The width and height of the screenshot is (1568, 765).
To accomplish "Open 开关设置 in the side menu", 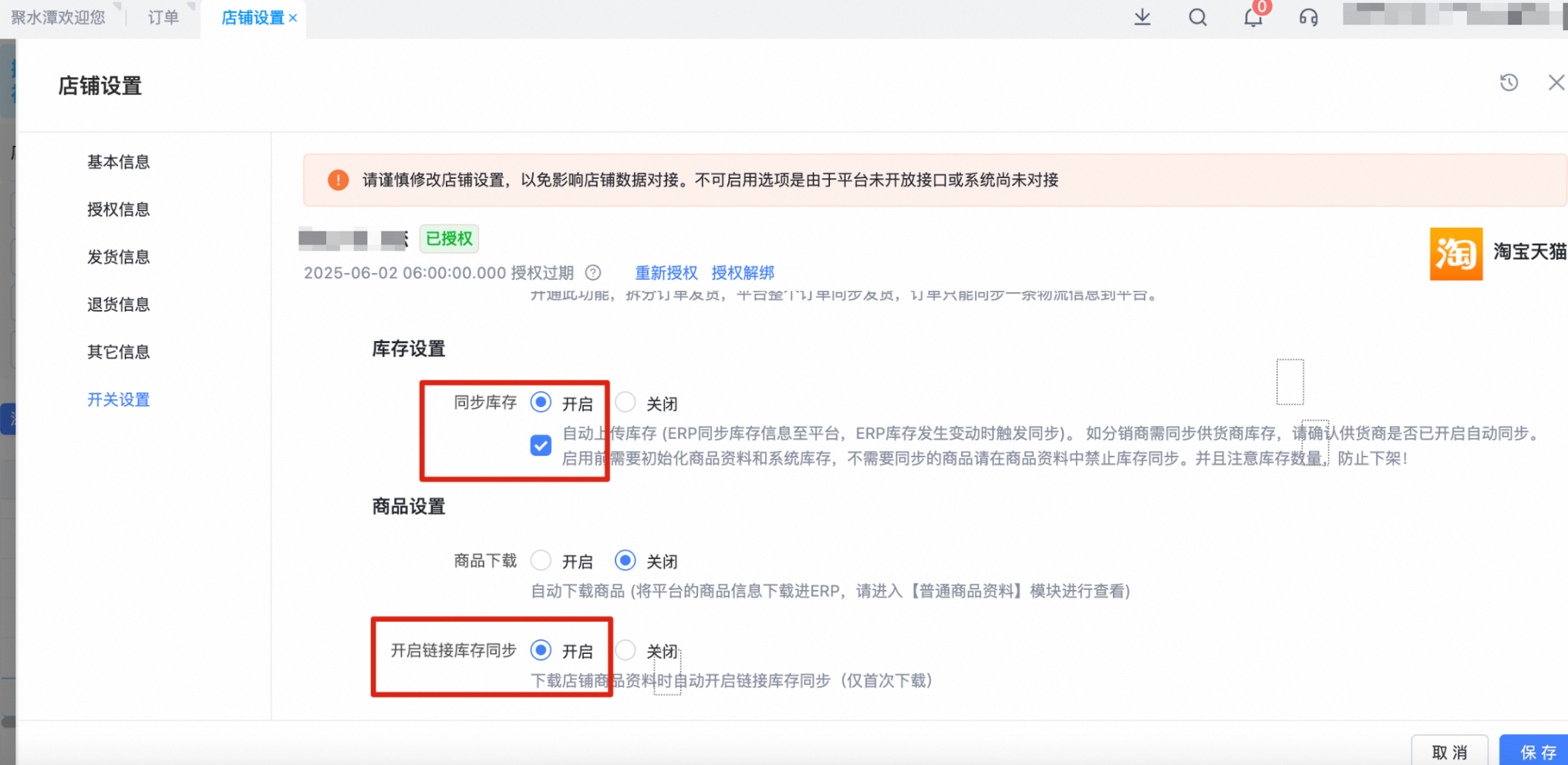I will (x=118, y=399).
